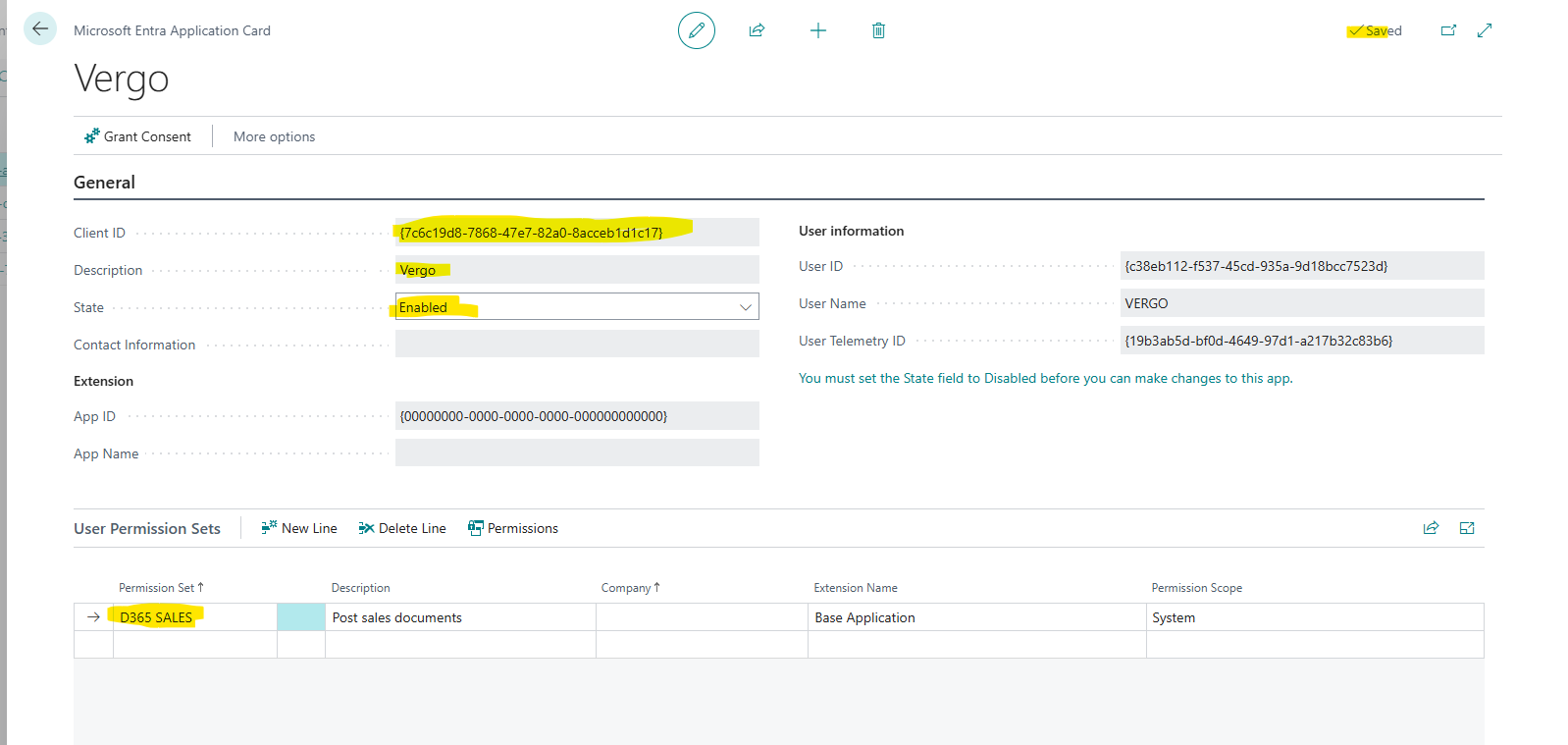This screenshot has width=1568, height=745.
Task: Click the pencil edit icon
Action: (697, 30)
